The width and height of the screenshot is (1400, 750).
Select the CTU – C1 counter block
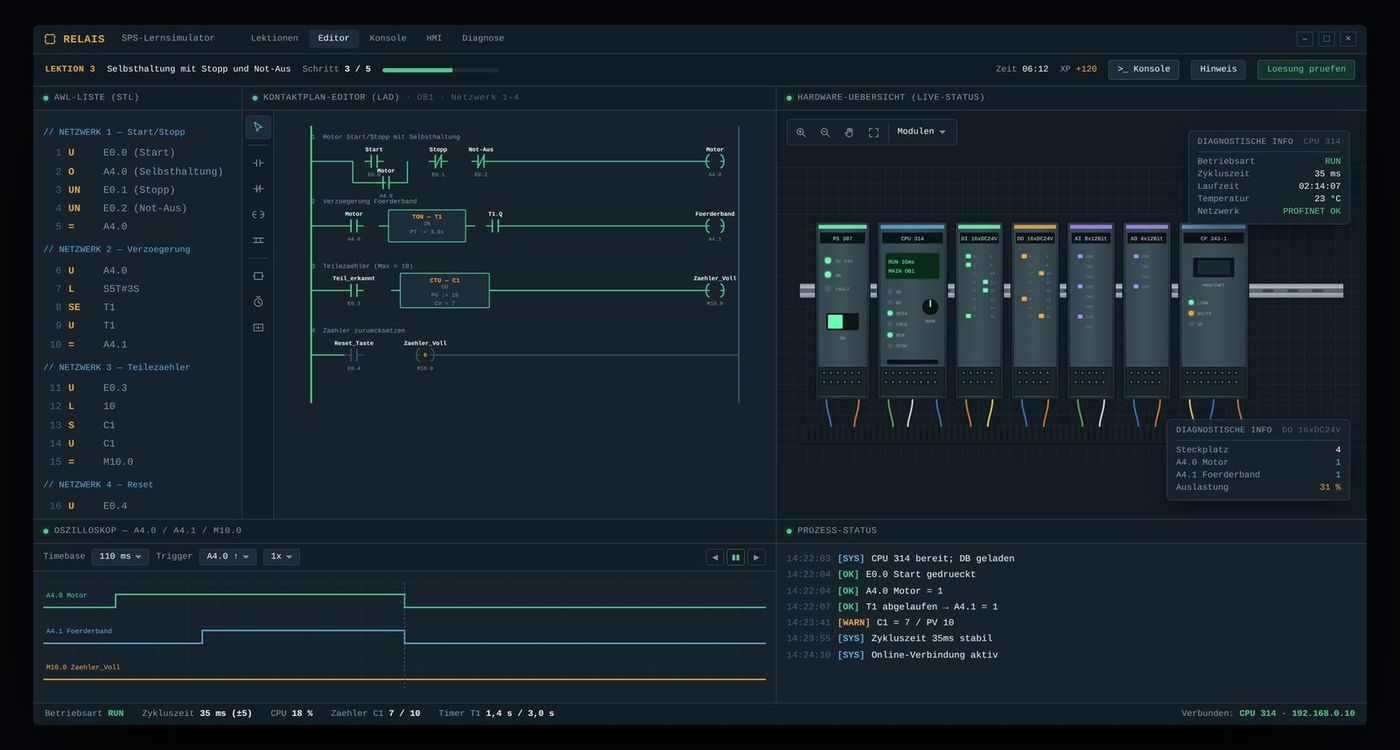tap(445, 290)
